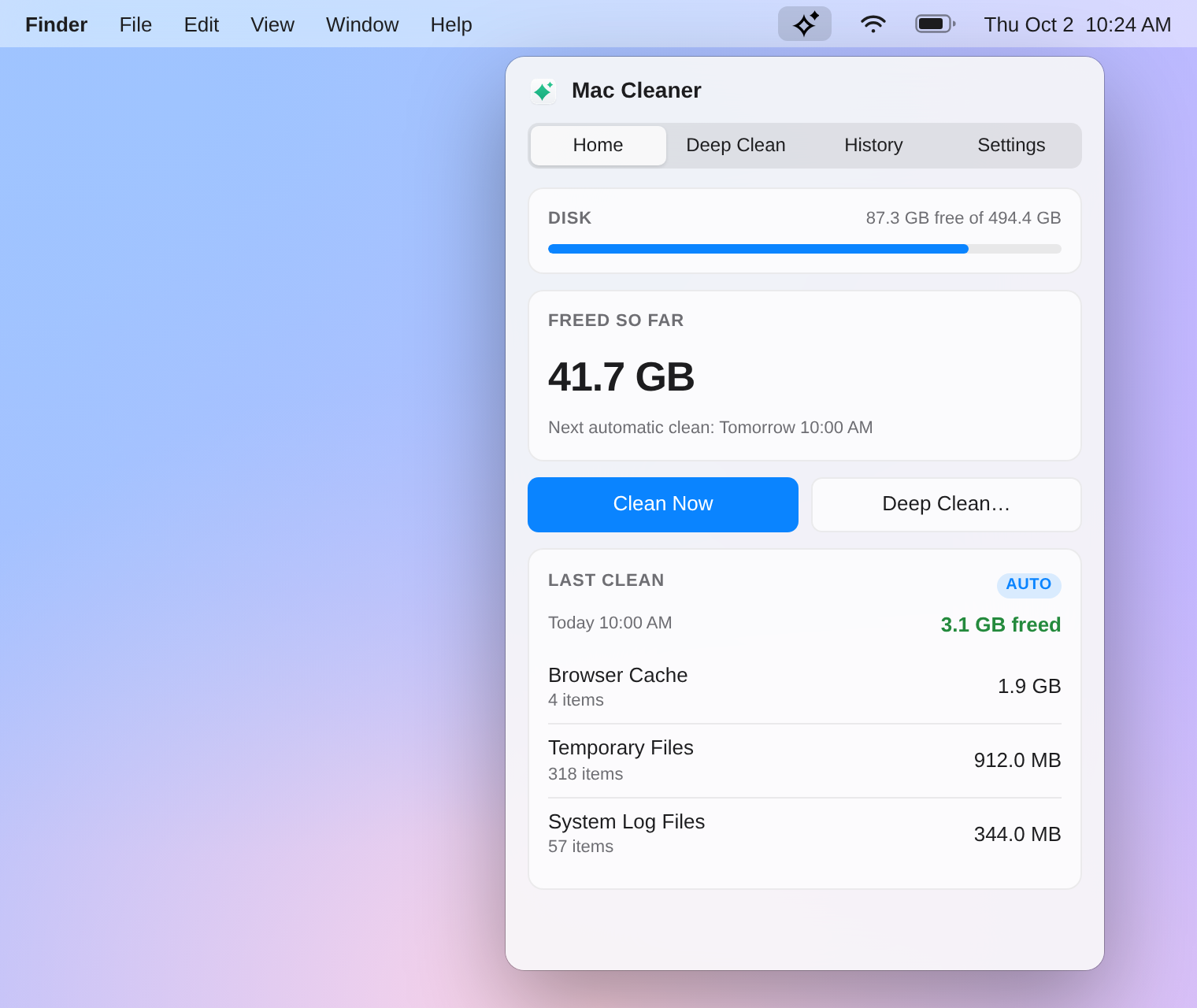
Task: Click the green Mac Cleaner app logo
Action: click(543, 91)
